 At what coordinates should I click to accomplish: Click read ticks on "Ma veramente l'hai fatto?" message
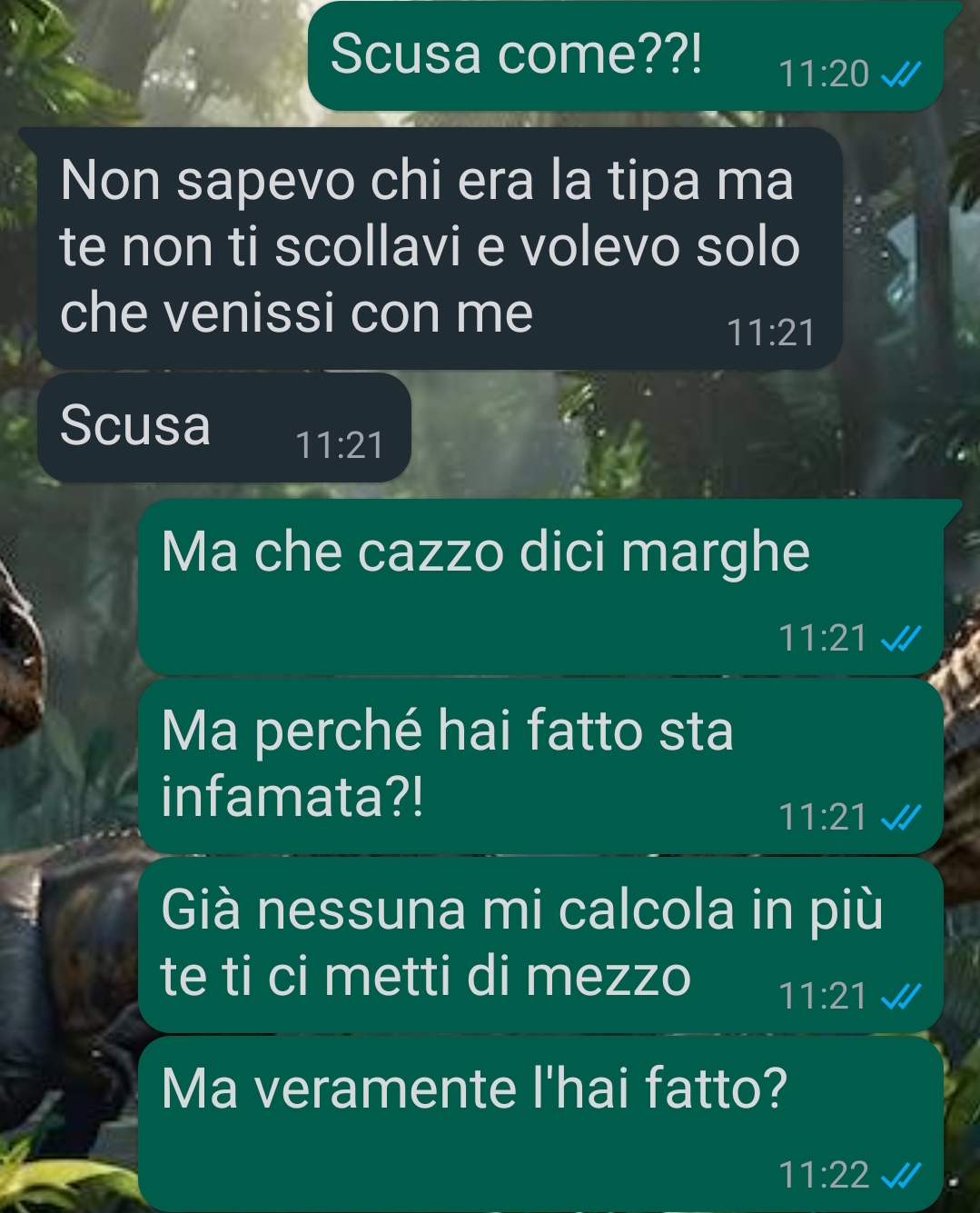tap(902, 1177)
